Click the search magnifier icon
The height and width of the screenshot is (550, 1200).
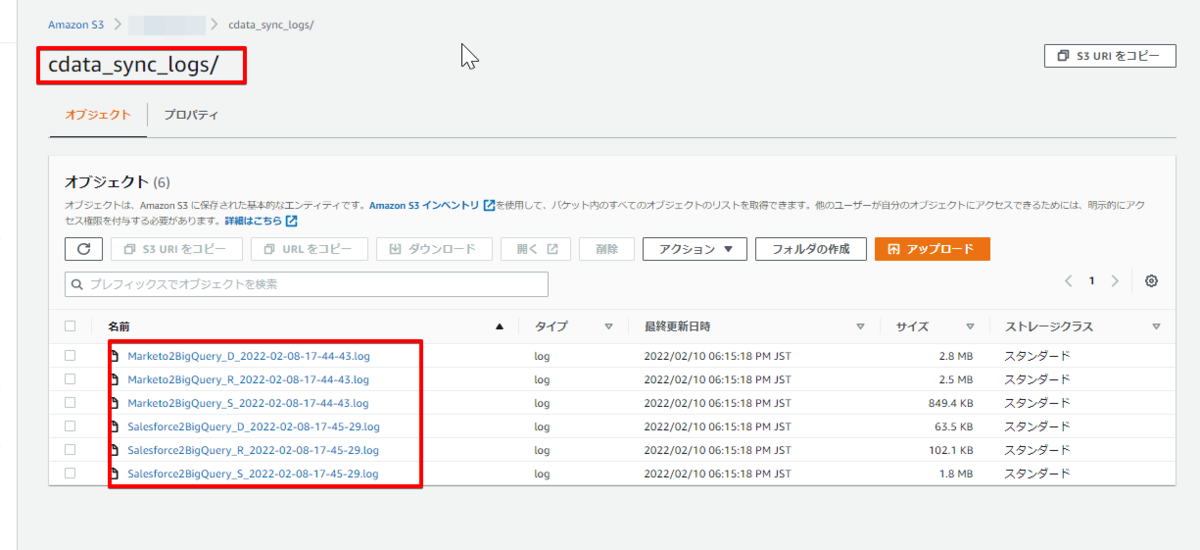click(78, 284)
